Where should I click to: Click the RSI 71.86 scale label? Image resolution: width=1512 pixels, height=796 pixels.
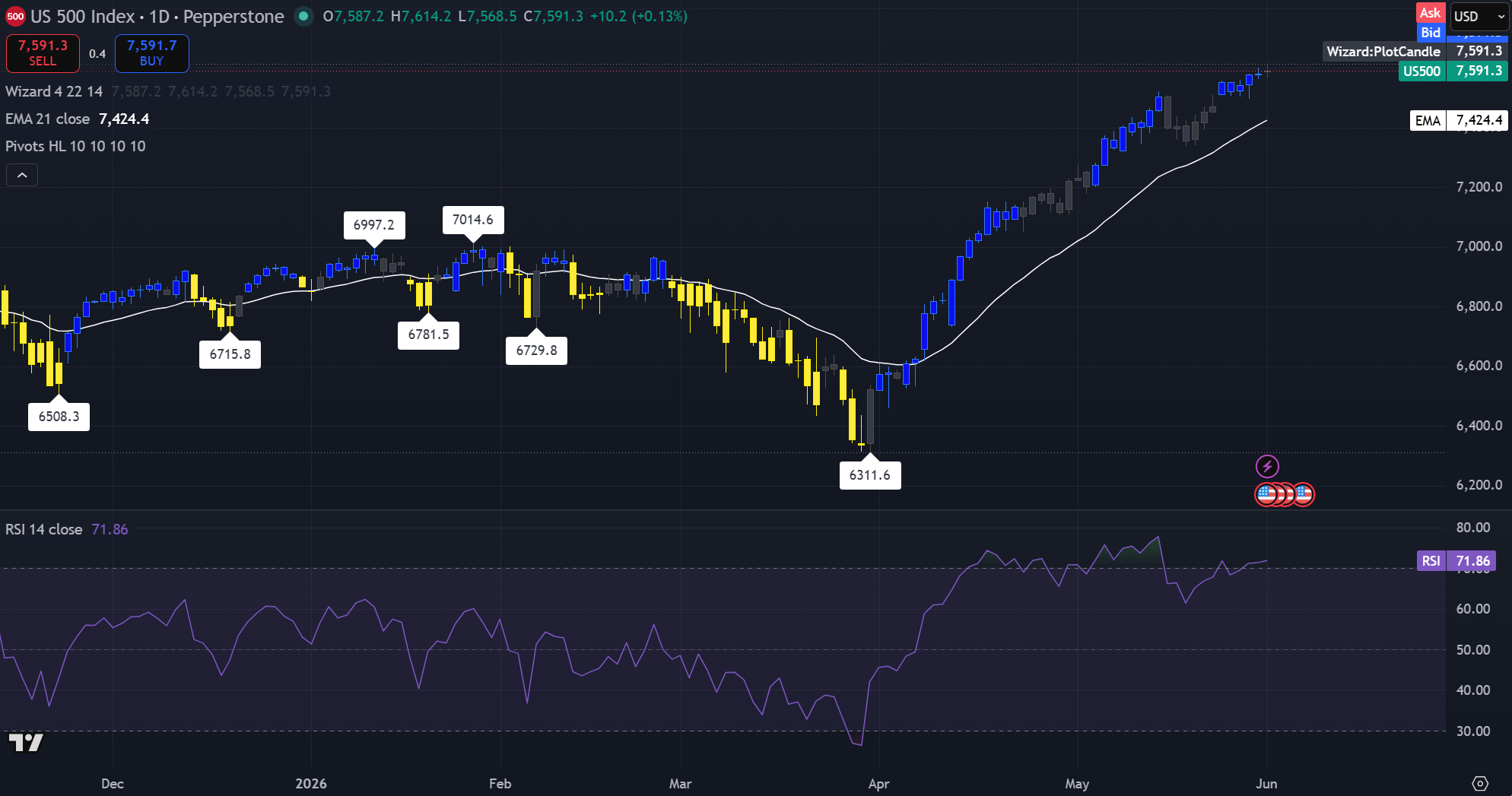[x=1456, y=561]
